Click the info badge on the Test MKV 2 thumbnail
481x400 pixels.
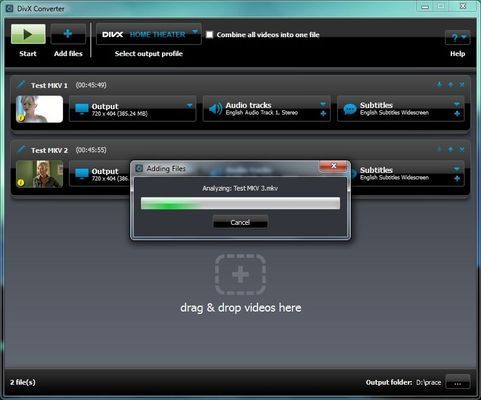(21, 182)
